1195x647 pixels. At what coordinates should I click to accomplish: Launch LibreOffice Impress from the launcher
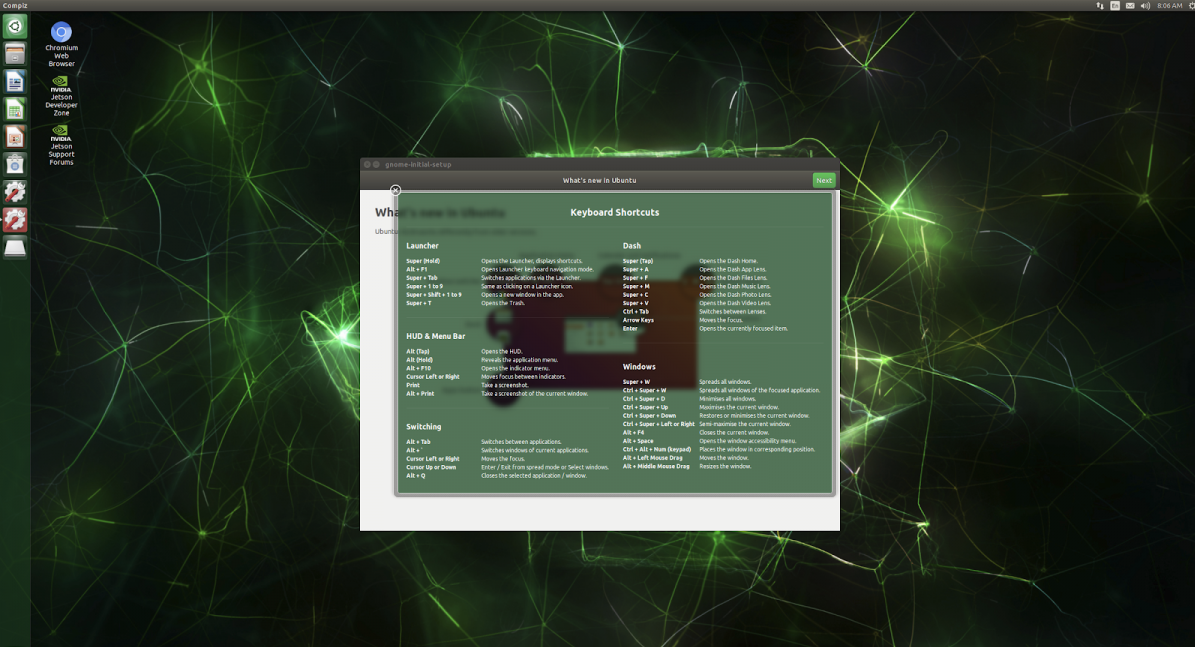pos(14,136)
